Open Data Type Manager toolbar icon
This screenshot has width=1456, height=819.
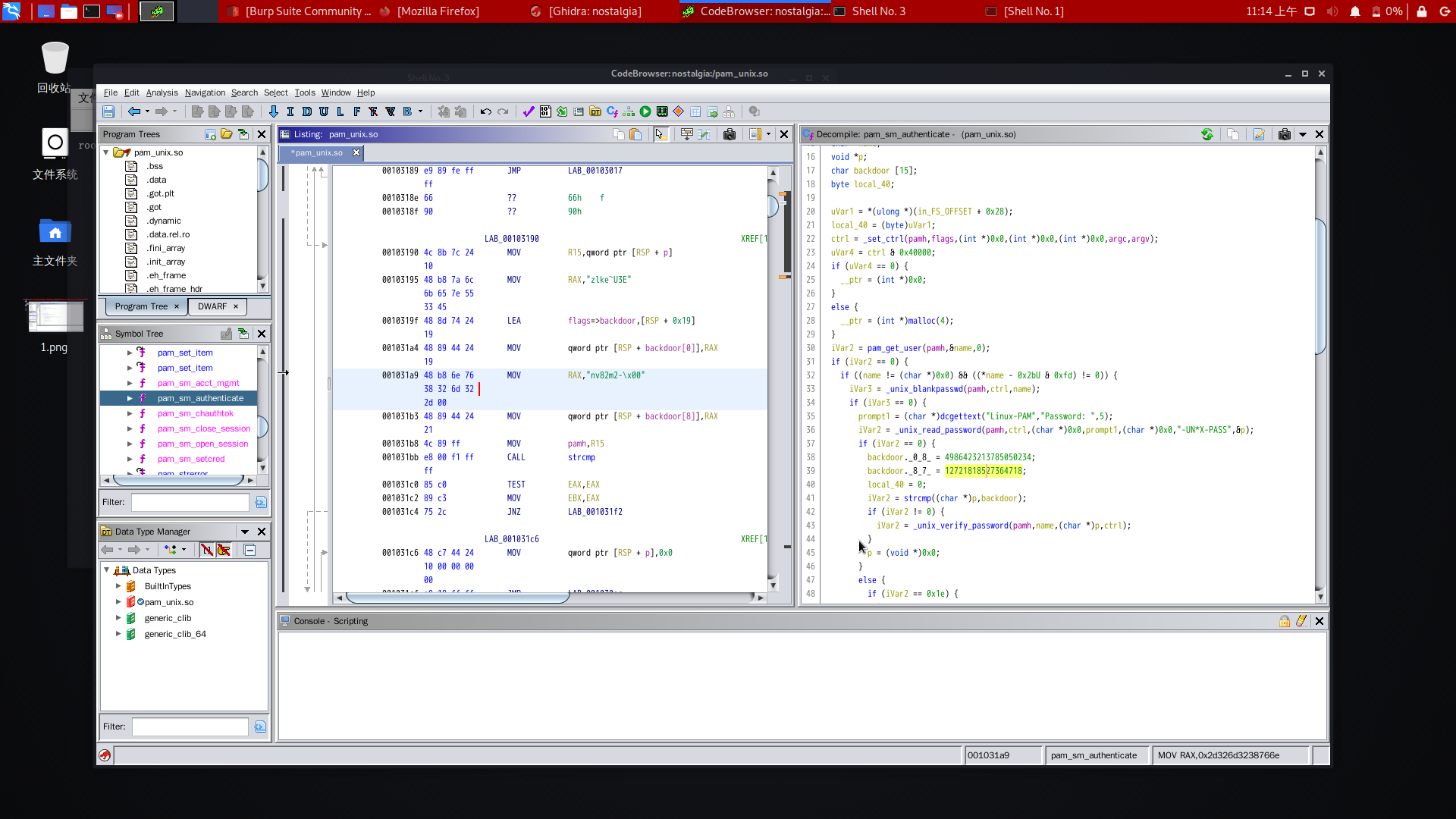(x=595, y=111)
